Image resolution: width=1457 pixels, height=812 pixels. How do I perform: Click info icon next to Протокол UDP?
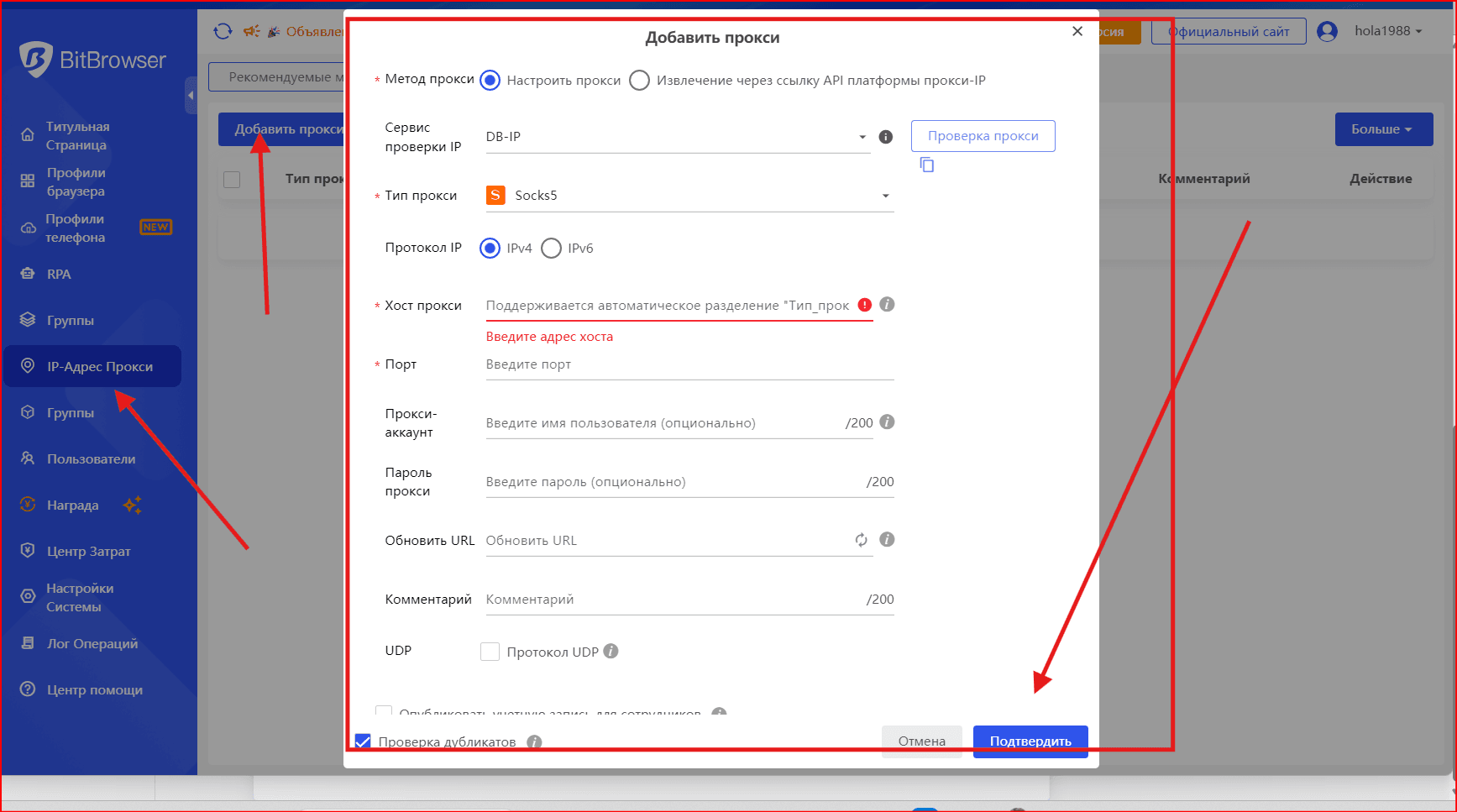coord(611,652)
